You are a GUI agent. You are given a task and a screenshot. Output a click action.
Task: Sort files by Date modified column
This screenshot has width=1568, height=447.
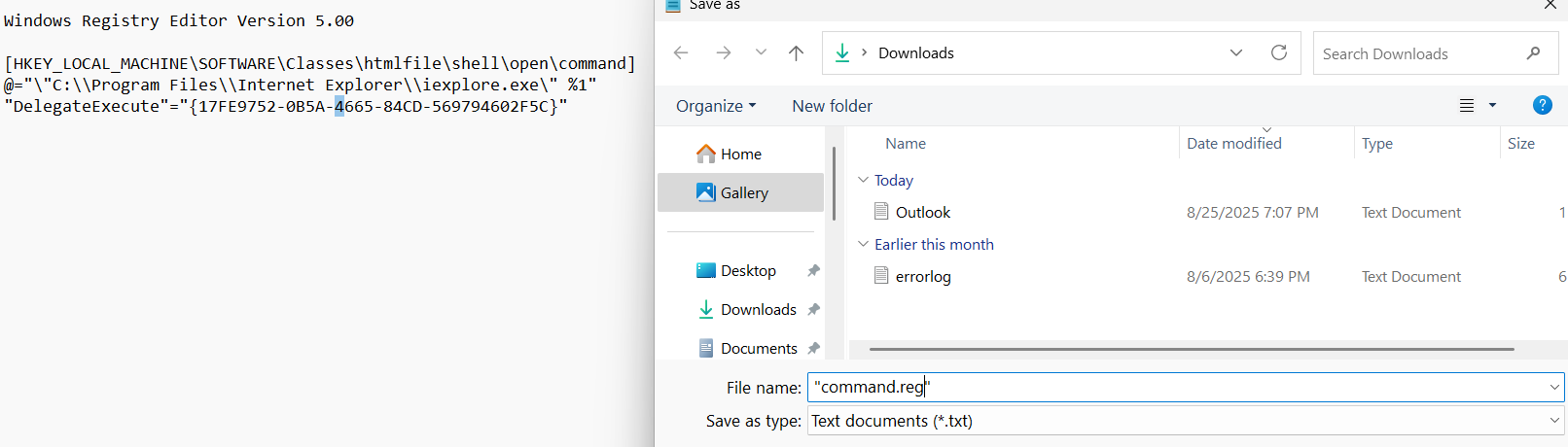[1234, 143]
